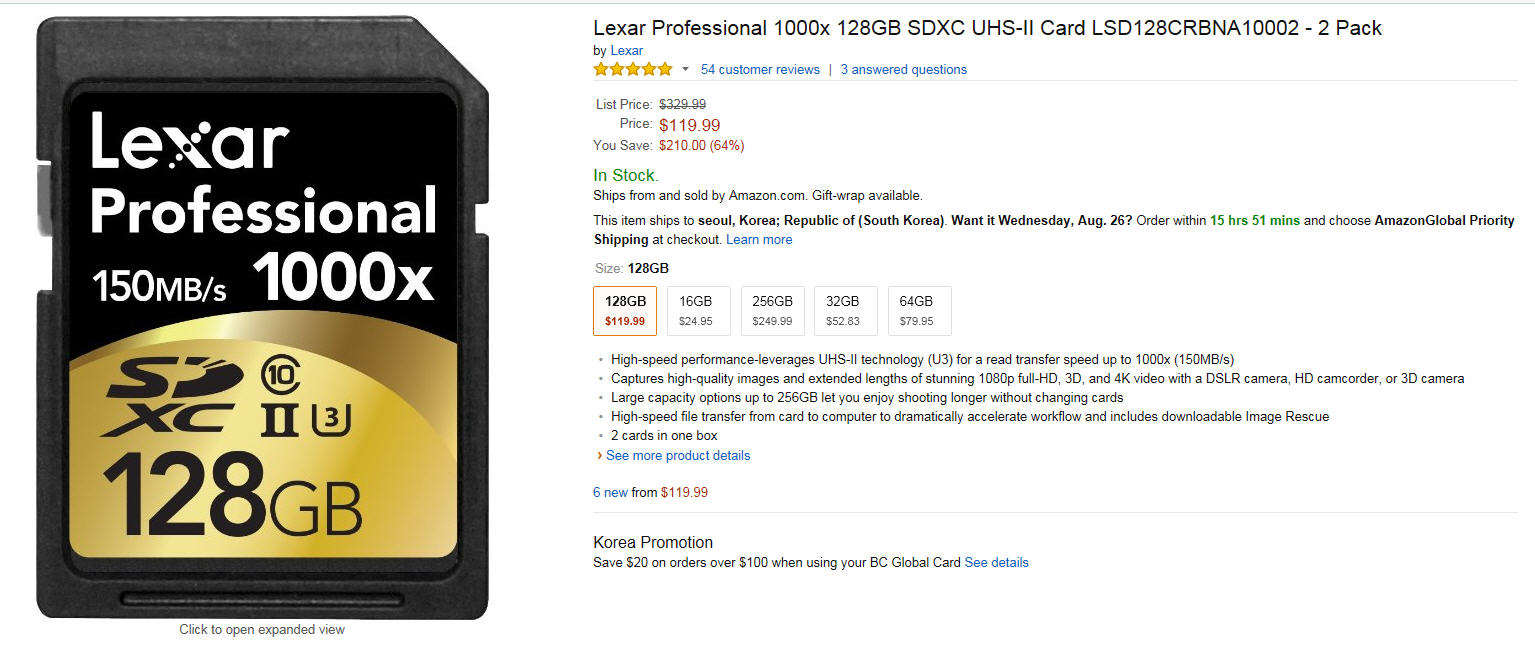The width and height of the screenshot is (1535, 660).
Task: Select the 128GB size option
Action: pyautogui.click(x=626, y=310)
